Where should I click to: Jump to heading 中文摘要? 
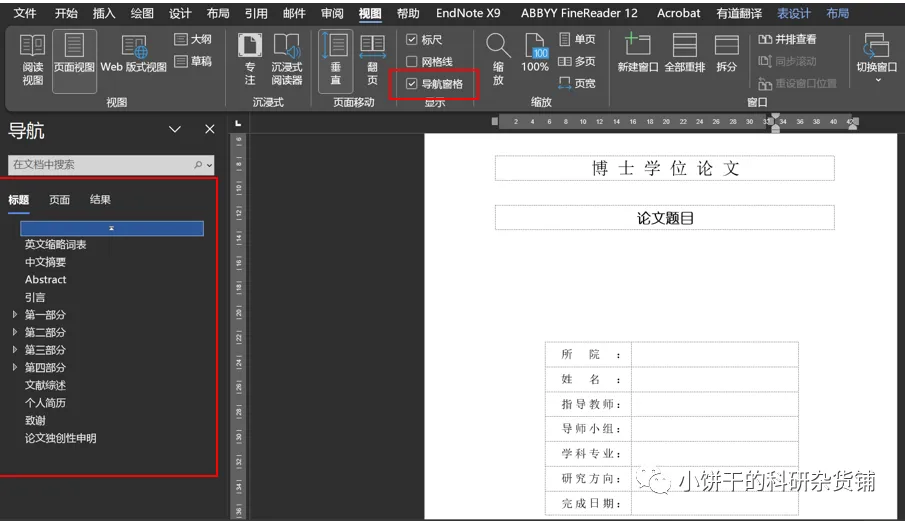coord(45,262)
